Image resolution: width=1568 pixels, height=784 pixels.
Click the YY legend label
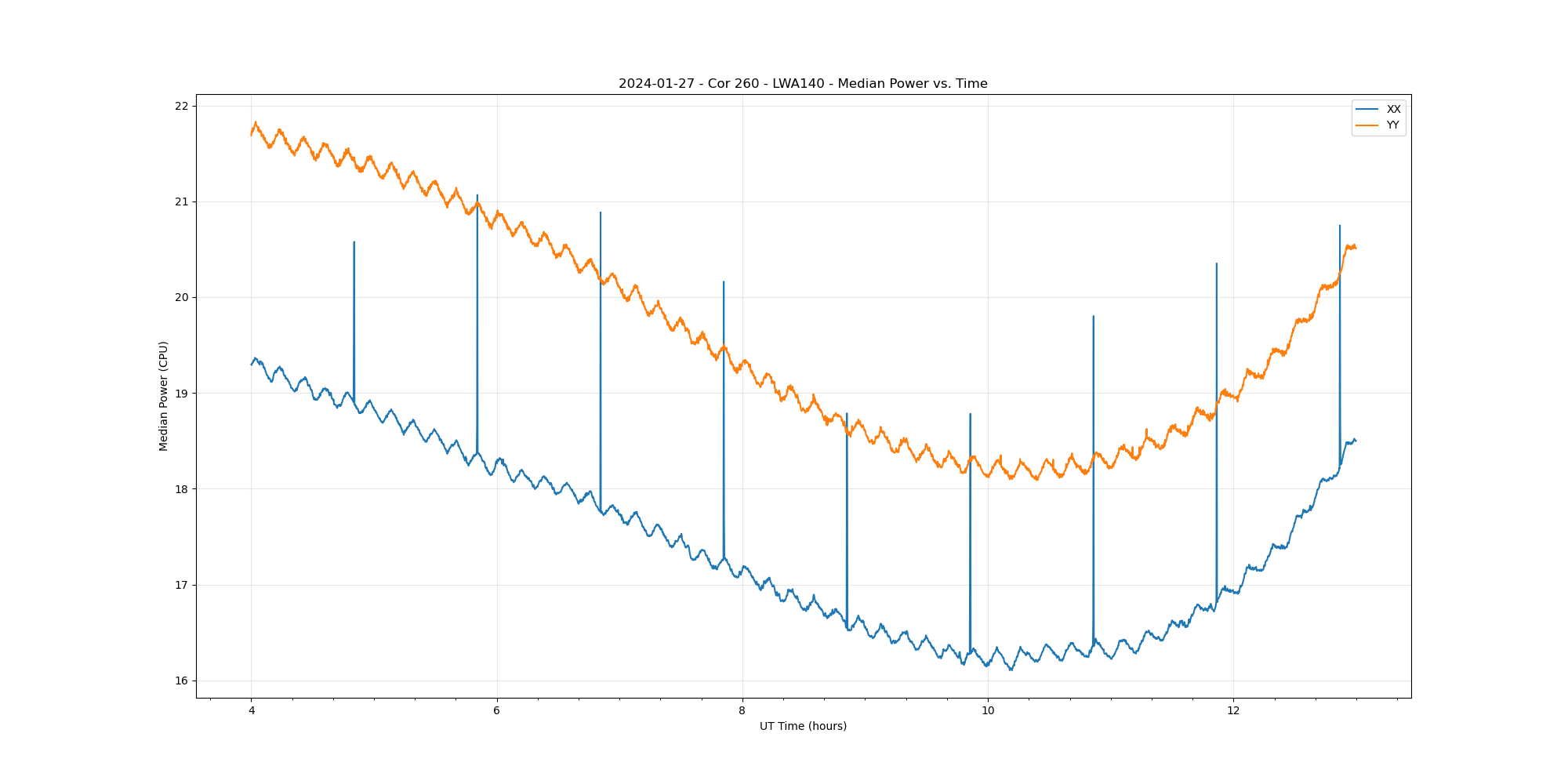pos(1393,125)
